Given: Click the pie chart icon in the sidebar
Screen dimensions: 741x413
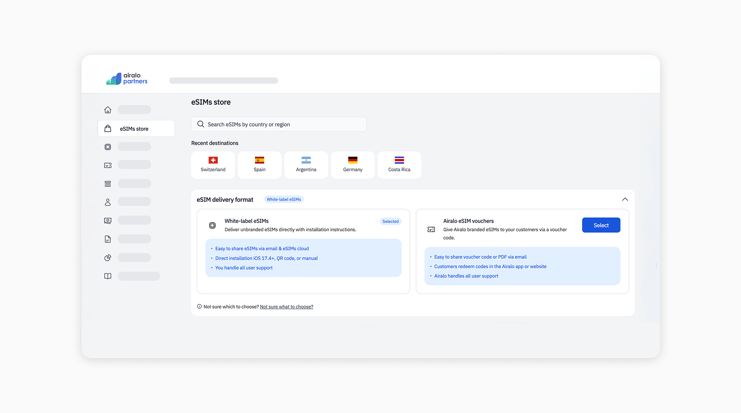Looking at the screenshot, I should [108, 258].
